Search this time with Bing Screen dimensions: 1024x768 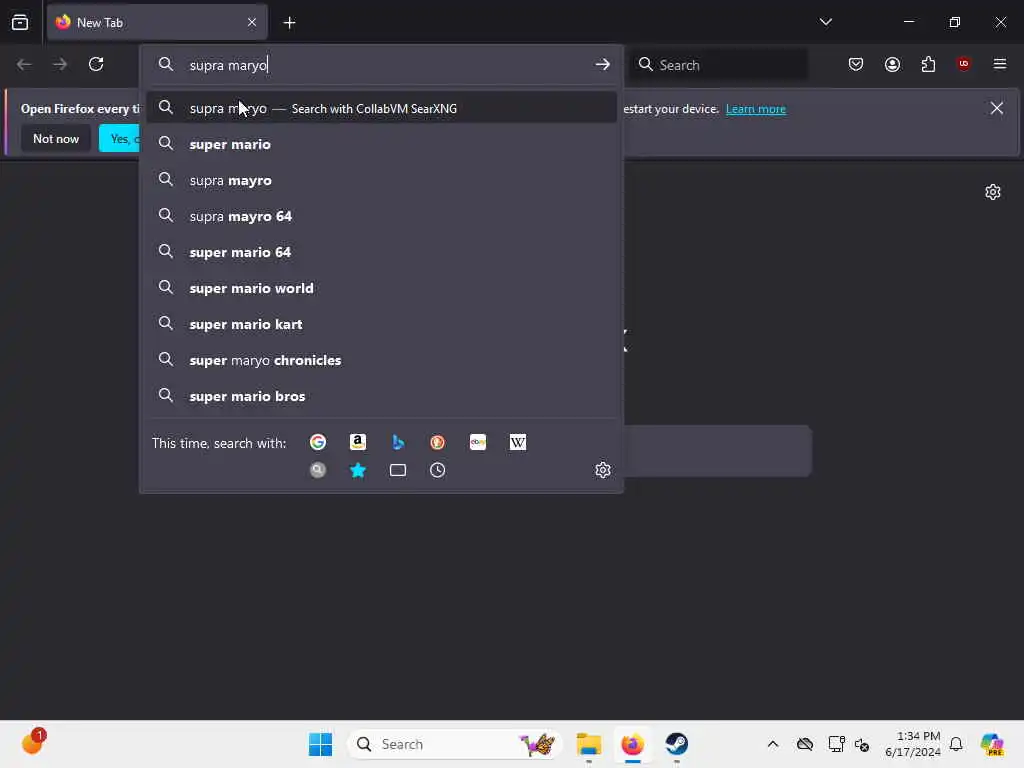[x=398, y=442]
